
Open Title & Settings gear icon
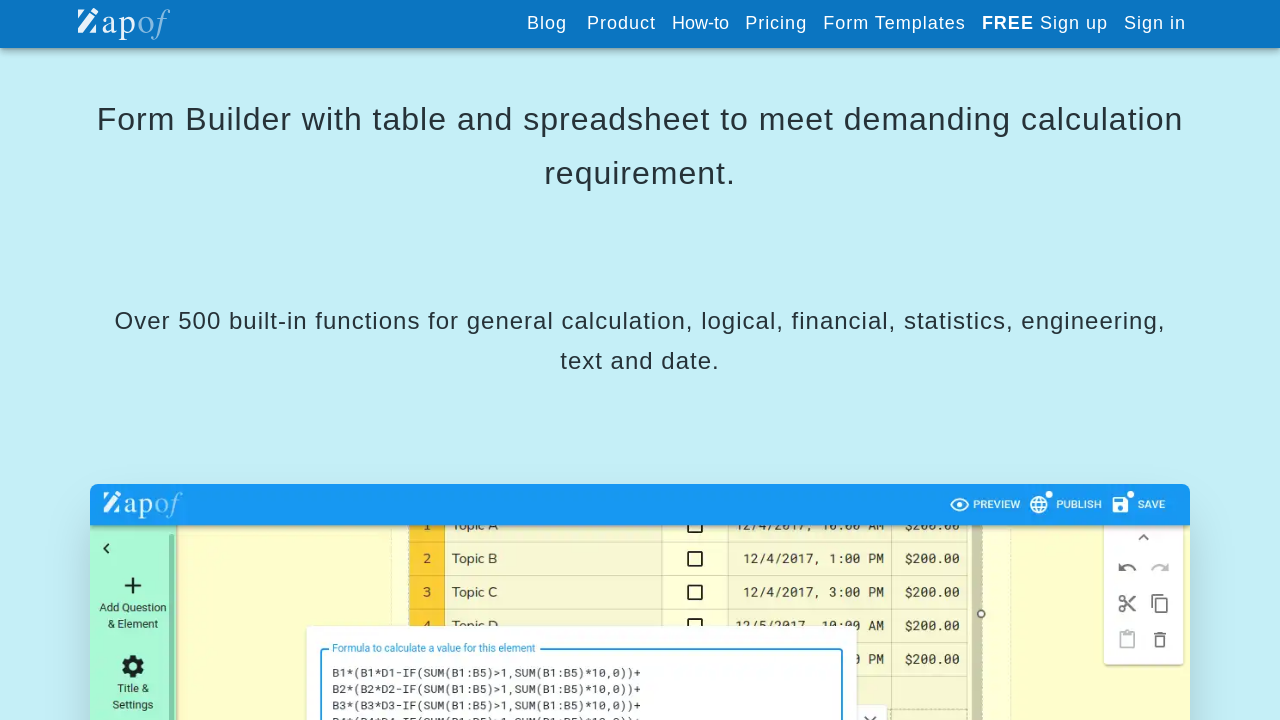point(133,667)
